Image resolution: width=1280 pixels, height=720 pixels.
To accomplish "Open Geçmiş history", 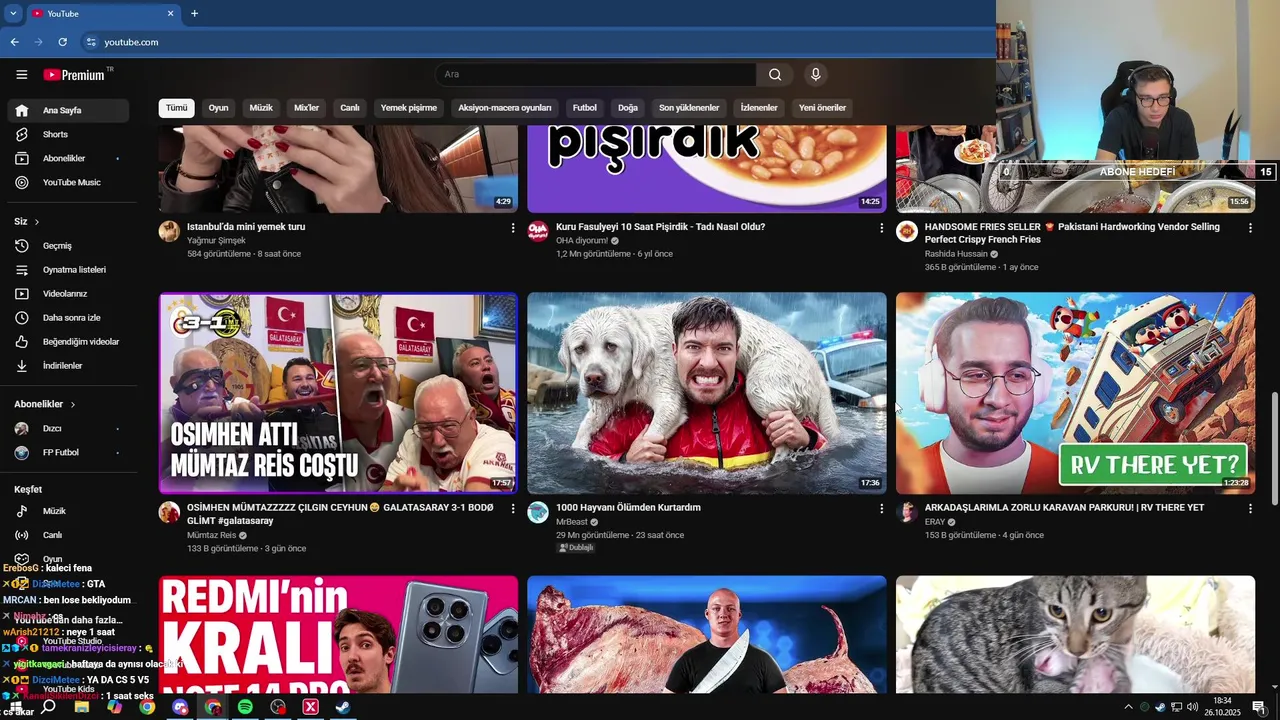I will 68,245.
